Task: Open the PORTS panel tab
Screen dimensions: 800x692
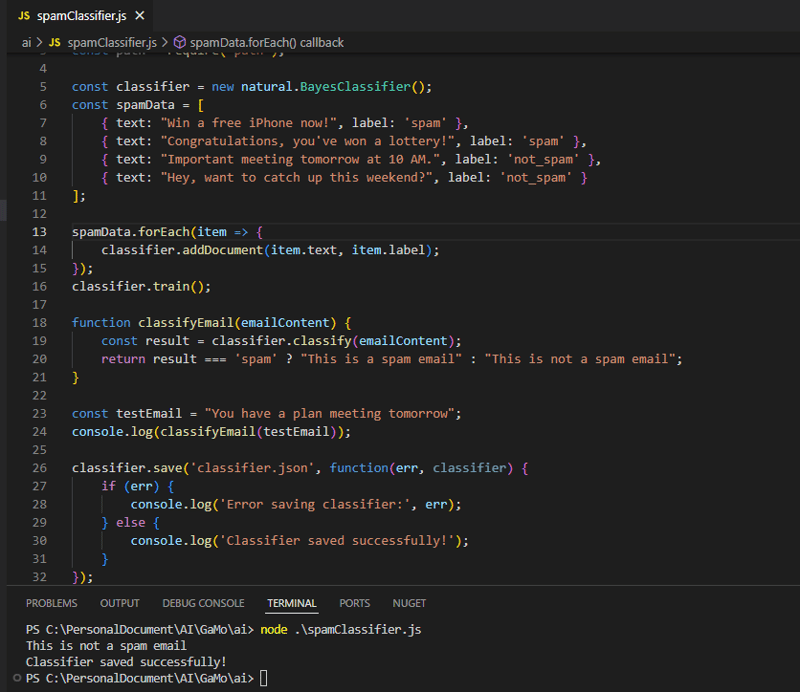Action: [x=354, y=603]
